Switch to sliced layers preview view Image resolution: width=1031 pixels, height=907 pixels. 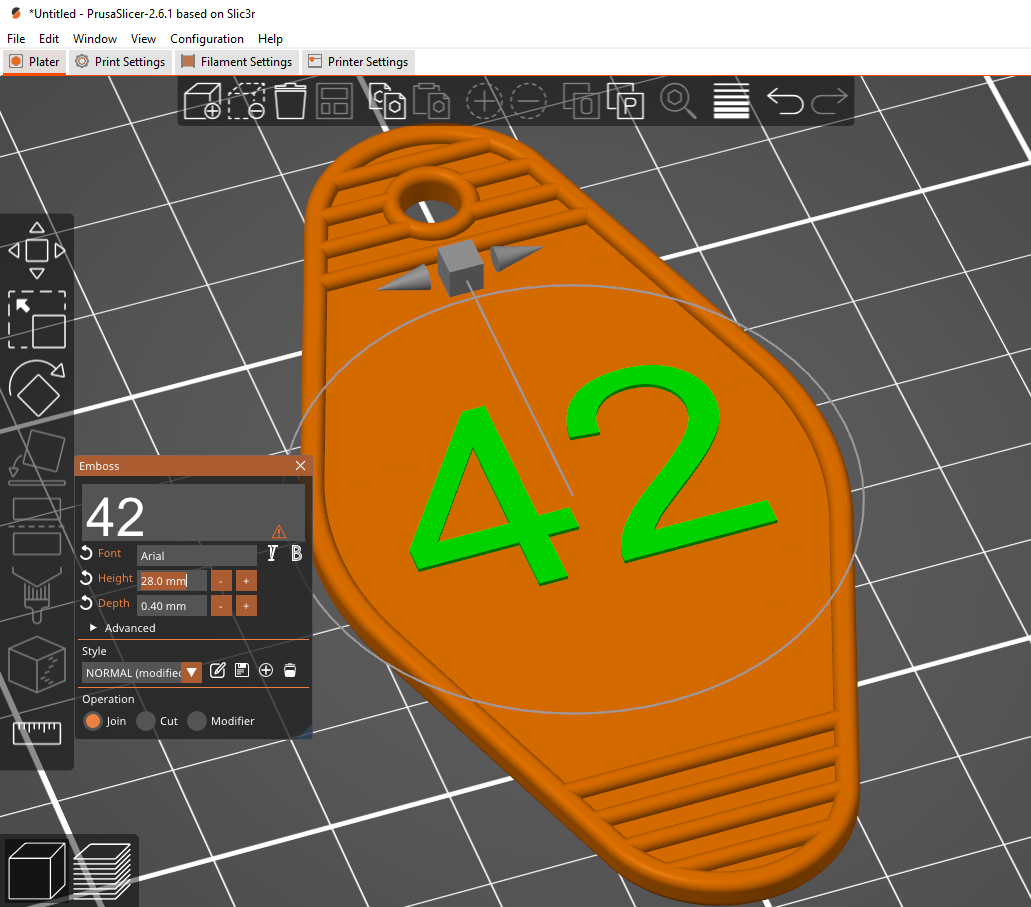(x=102, y=871)
